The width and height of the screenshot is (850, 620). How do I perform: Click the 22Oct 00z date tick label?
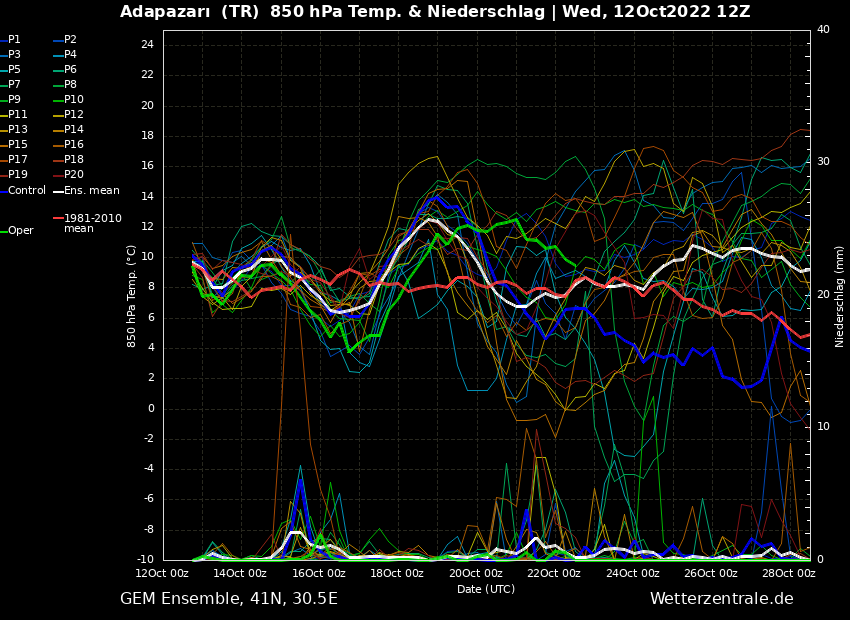(x=553, y=573)
